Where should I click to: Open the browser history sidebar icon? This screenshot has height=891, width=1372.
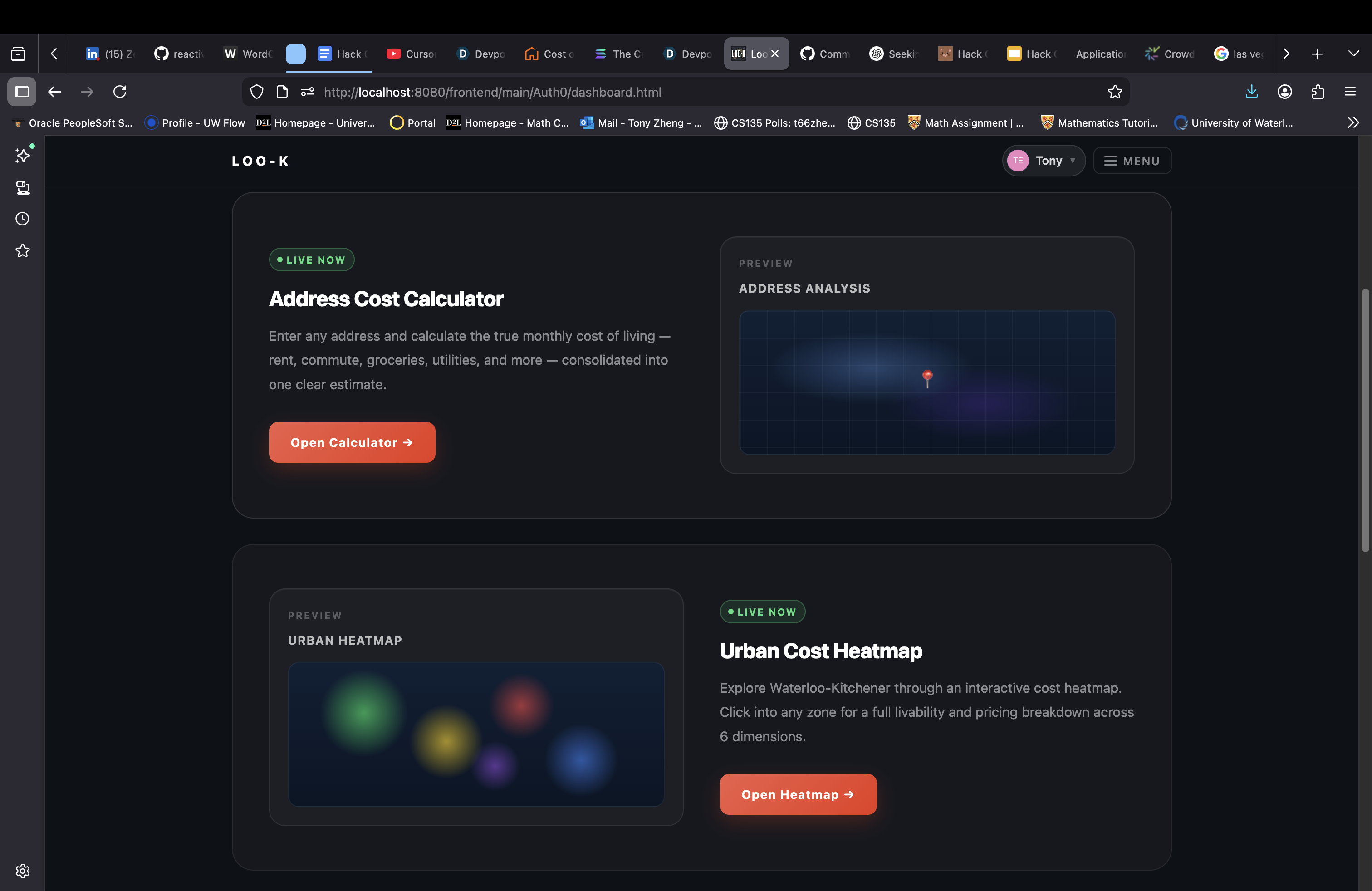click(23, 219)
